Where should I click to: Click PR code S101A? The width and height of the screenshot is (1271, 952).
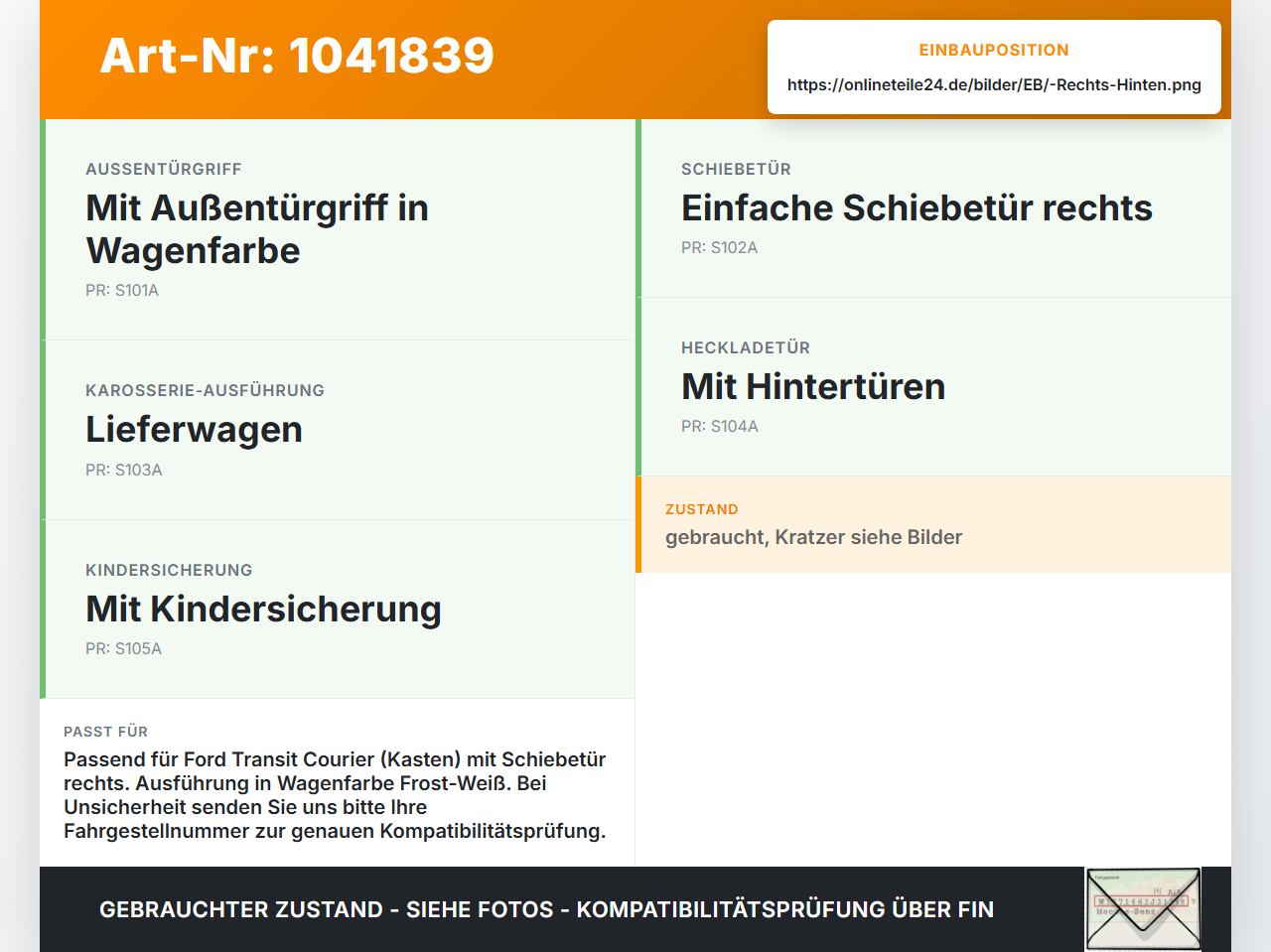coord(122,290)
